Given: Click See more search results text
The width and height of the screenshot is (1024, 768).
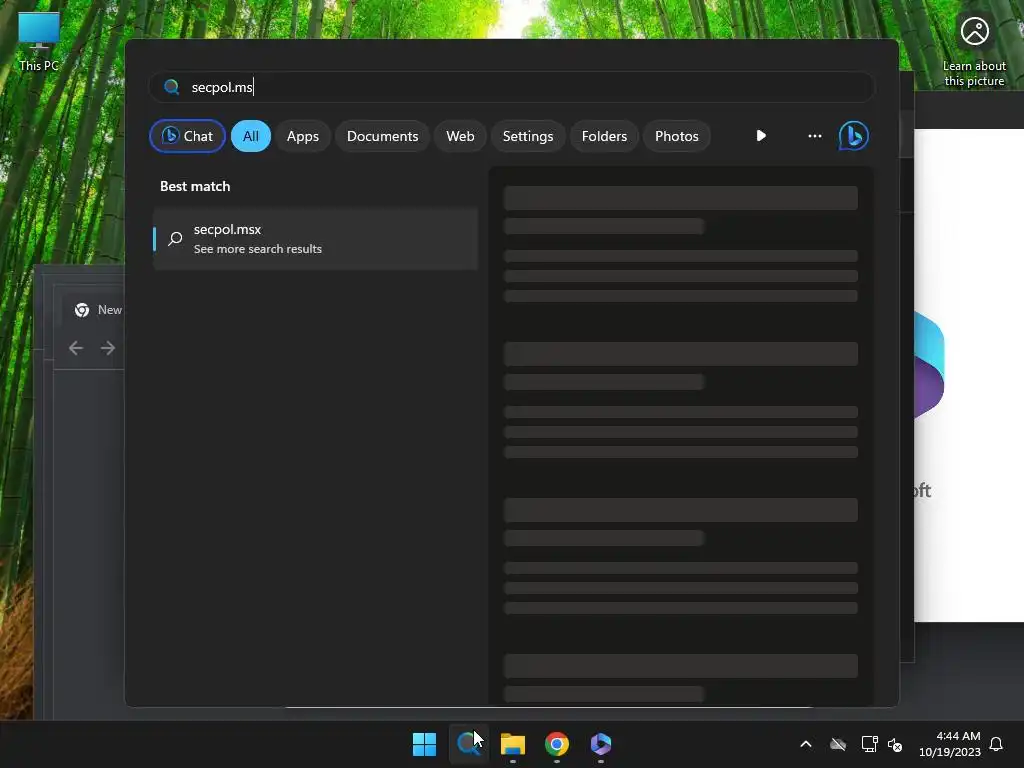Looking at the screenshot, I should click(x=258, y=249).
